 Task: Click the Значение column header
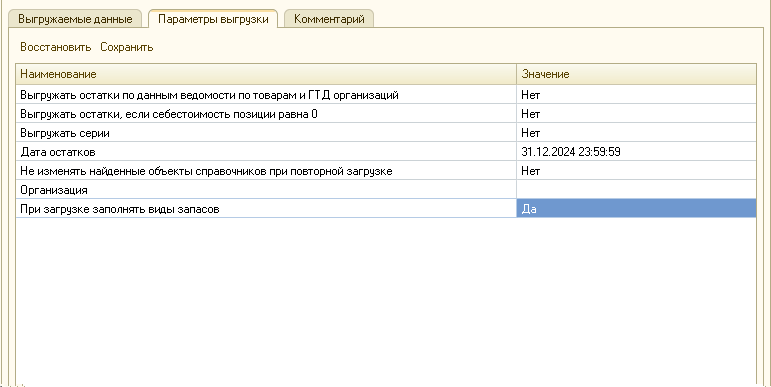[x=636, y=74]
